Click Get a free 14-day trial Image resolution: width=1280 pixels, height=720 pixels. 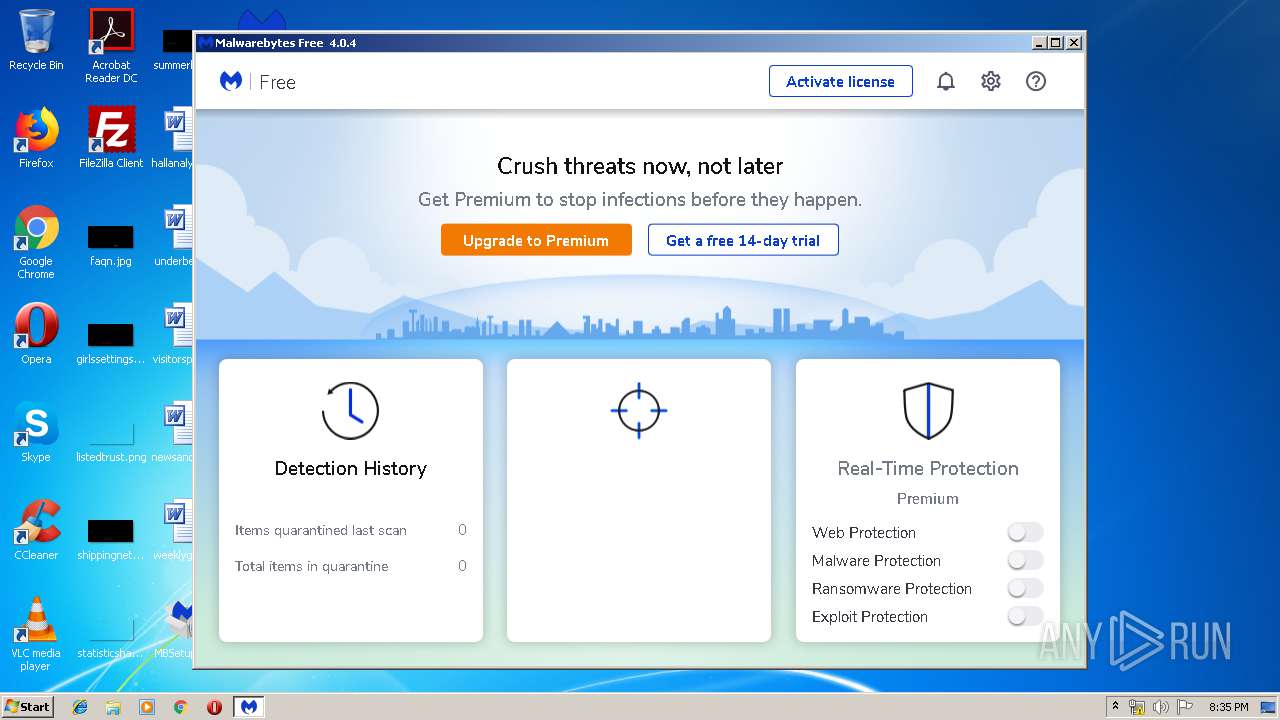tap(743, 240)
